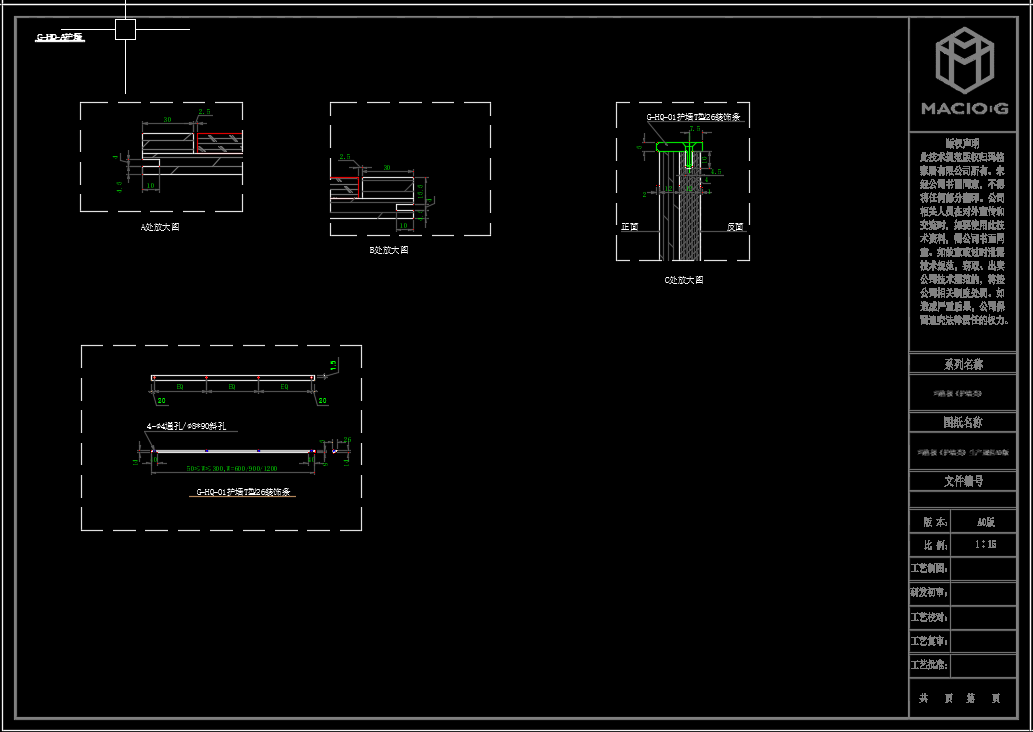Click the '反面' label in detail C
Viewport: 1033px width, 732px height.
tap(735, 227)
